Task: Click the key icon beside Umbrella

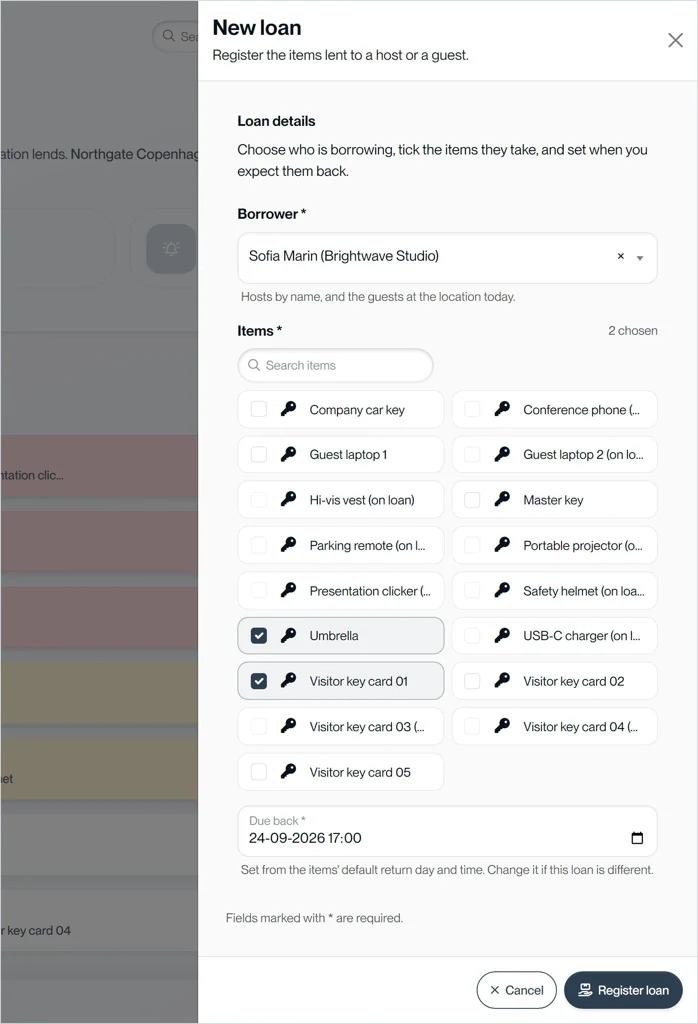Action: point(288,635)
